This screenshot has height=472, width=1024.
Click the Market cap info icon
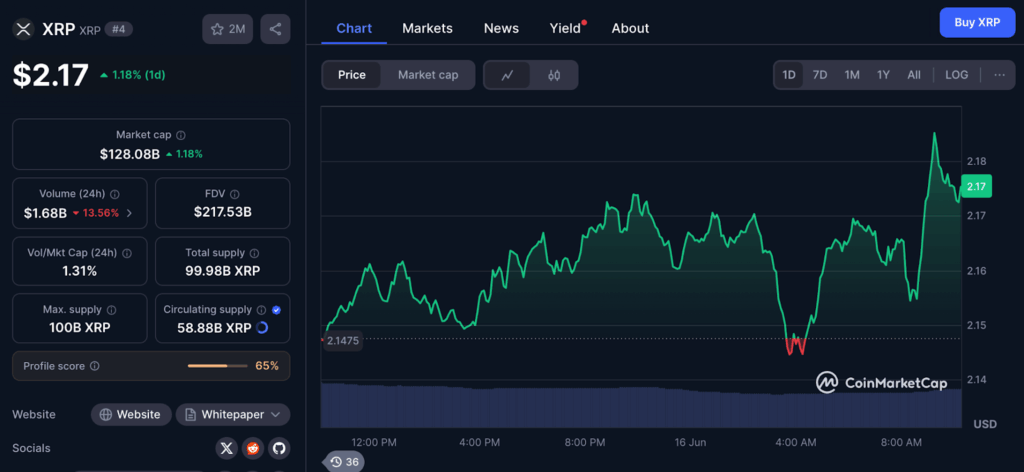point(181,135)
